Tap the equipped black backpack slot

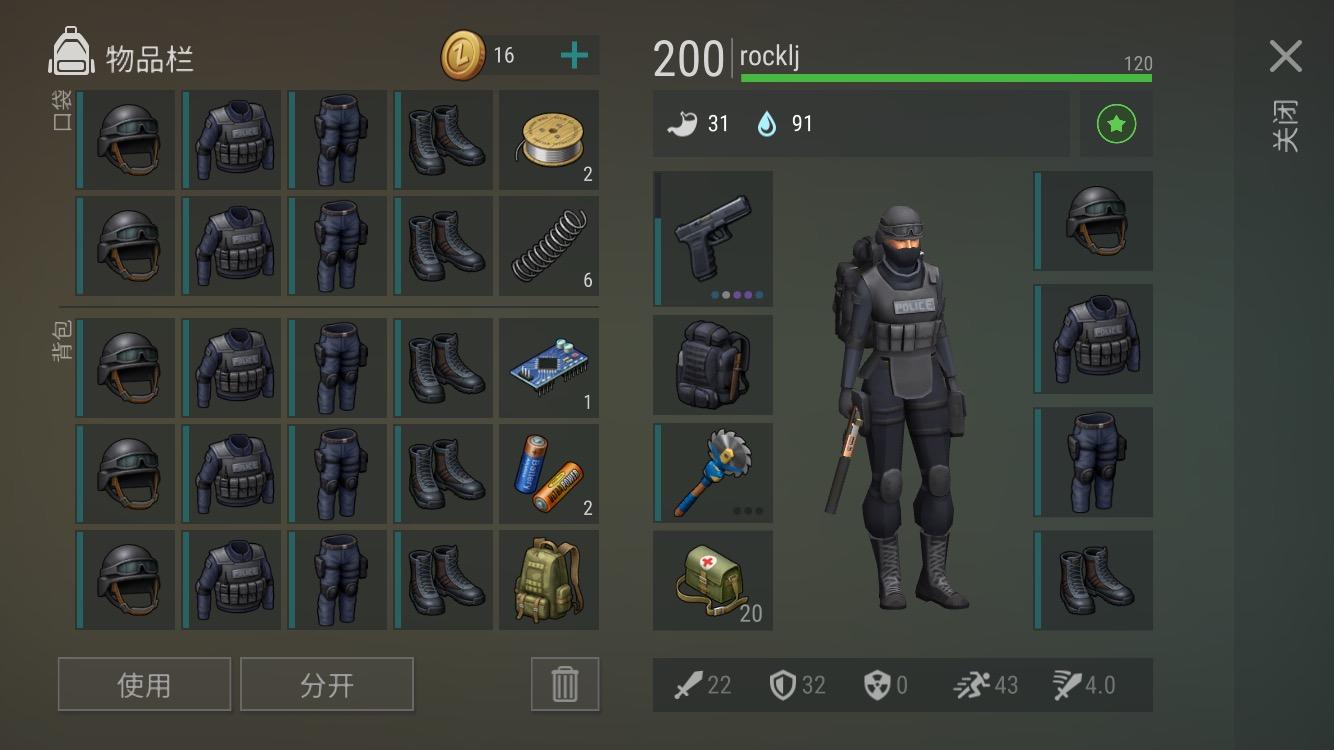(713, 365)
